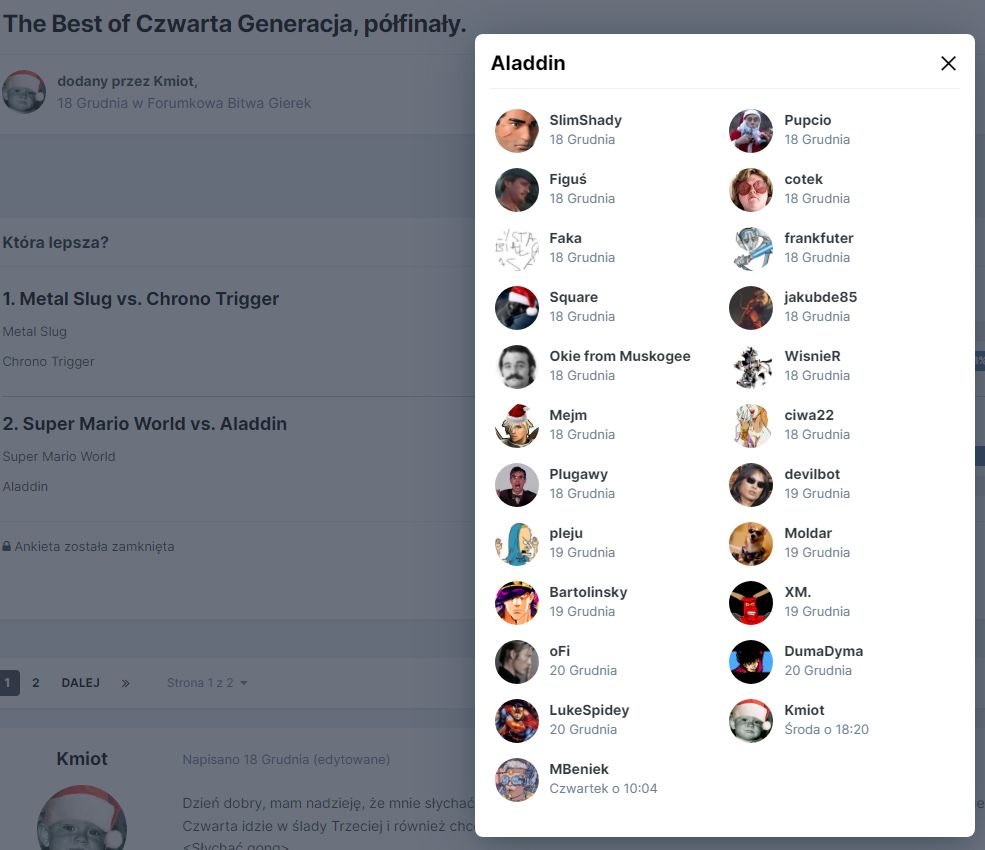The width and height of the screenshot is (985, 850).
Task: Open LukeSpidey's Superman avatar
Action: coord(516,721)
